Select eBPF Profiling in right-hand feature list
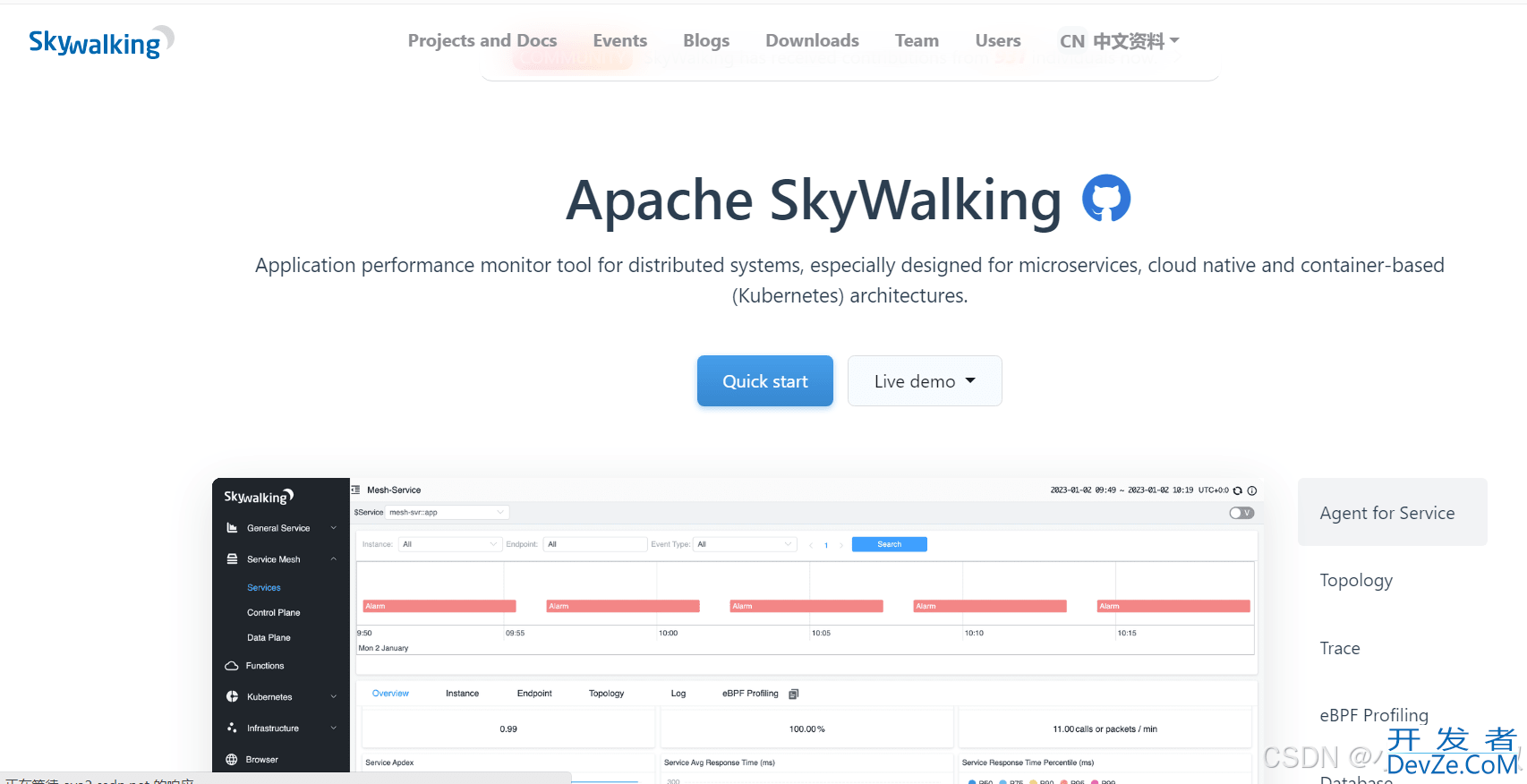Image resolution: width=1527 pixels, height=784 pixels. coord(1374,715)
